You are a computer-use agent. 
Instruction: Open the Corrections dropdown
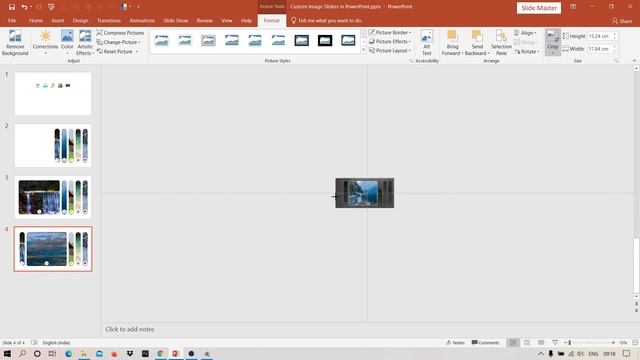tap(45, 42)
